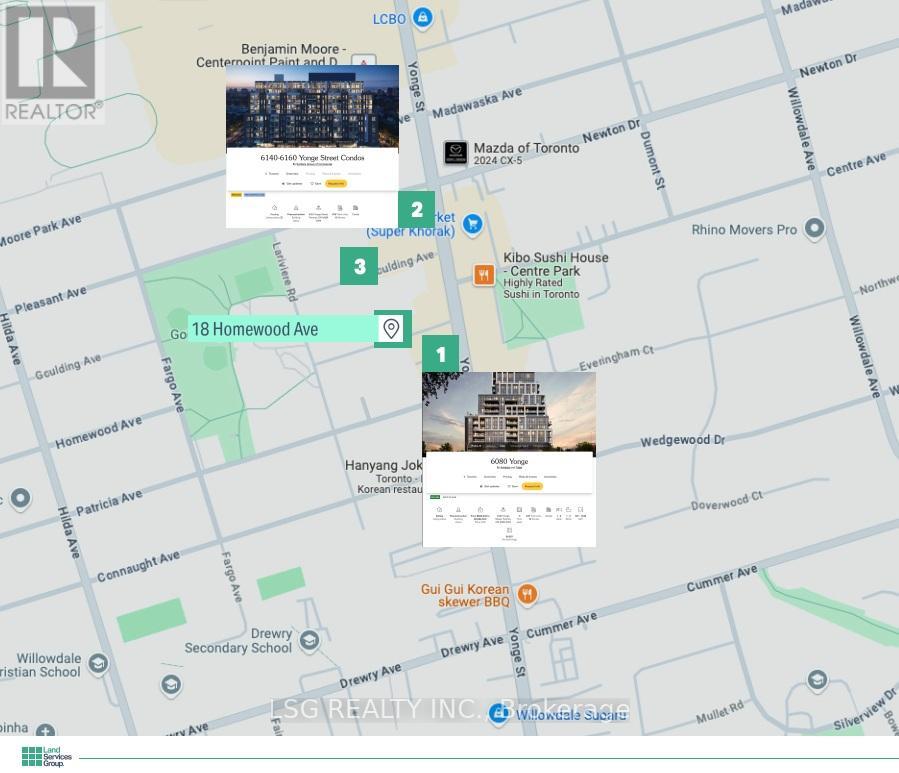This screenshot has height=773, width=899.
Task: Click the "Drewry Secondary School" label
Action: (x=238, y=641)
